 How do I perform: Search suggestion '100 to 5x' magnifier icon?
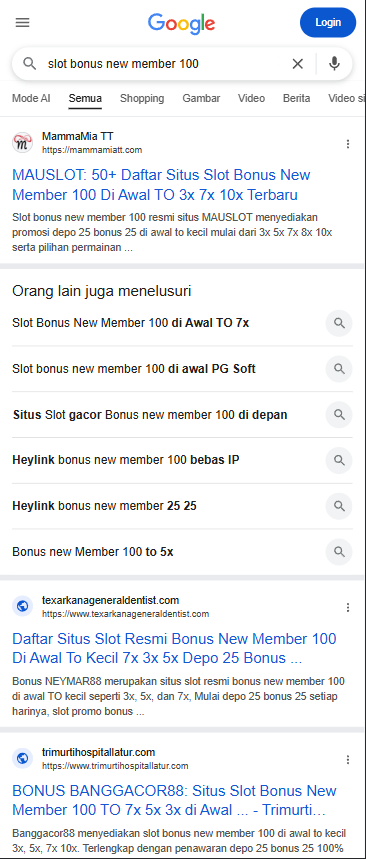pos(339,552)
